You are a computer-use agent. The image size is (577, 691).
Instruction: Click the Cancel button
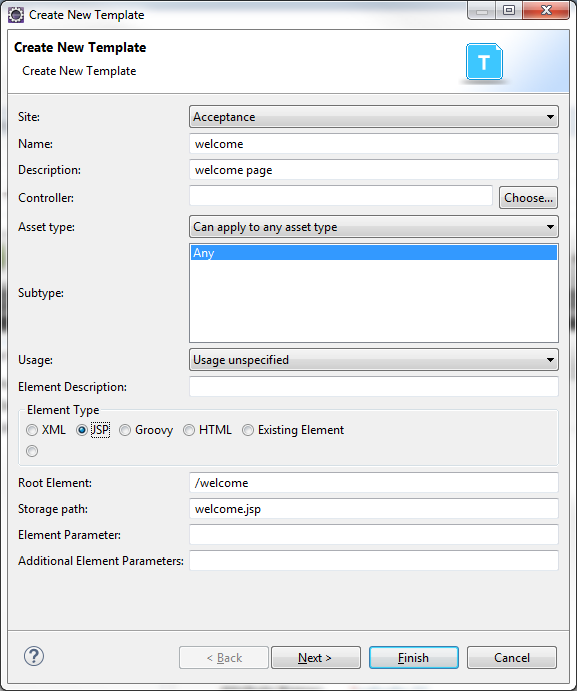point(512,658)
